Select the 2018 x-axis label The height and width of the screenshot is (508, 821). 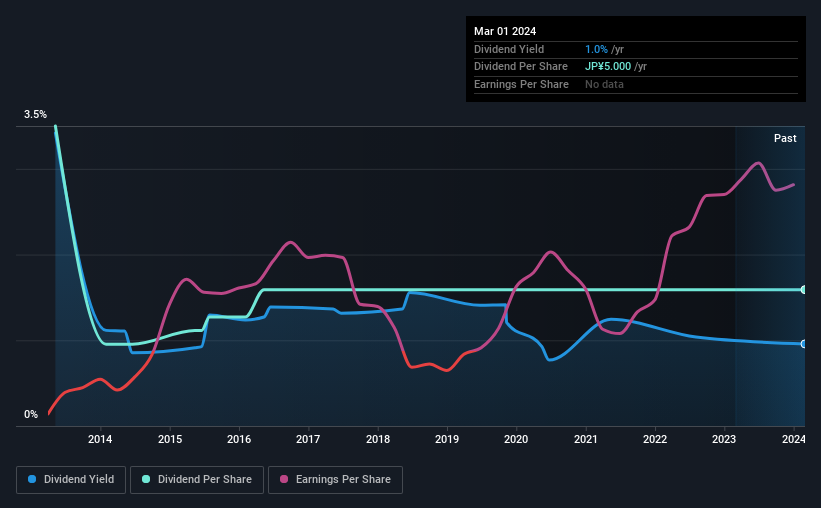[x=378, y=439]
